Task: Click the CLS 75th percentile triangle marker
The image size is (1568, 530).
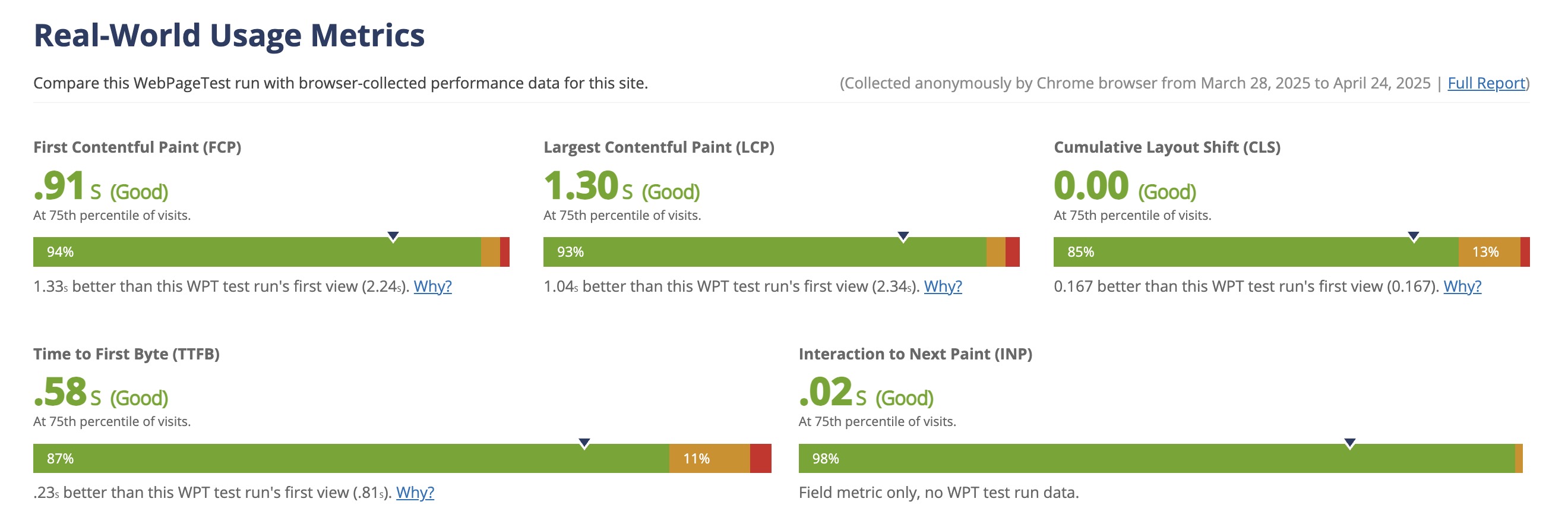Action: pyautogui.click(x=1414, y=236)
